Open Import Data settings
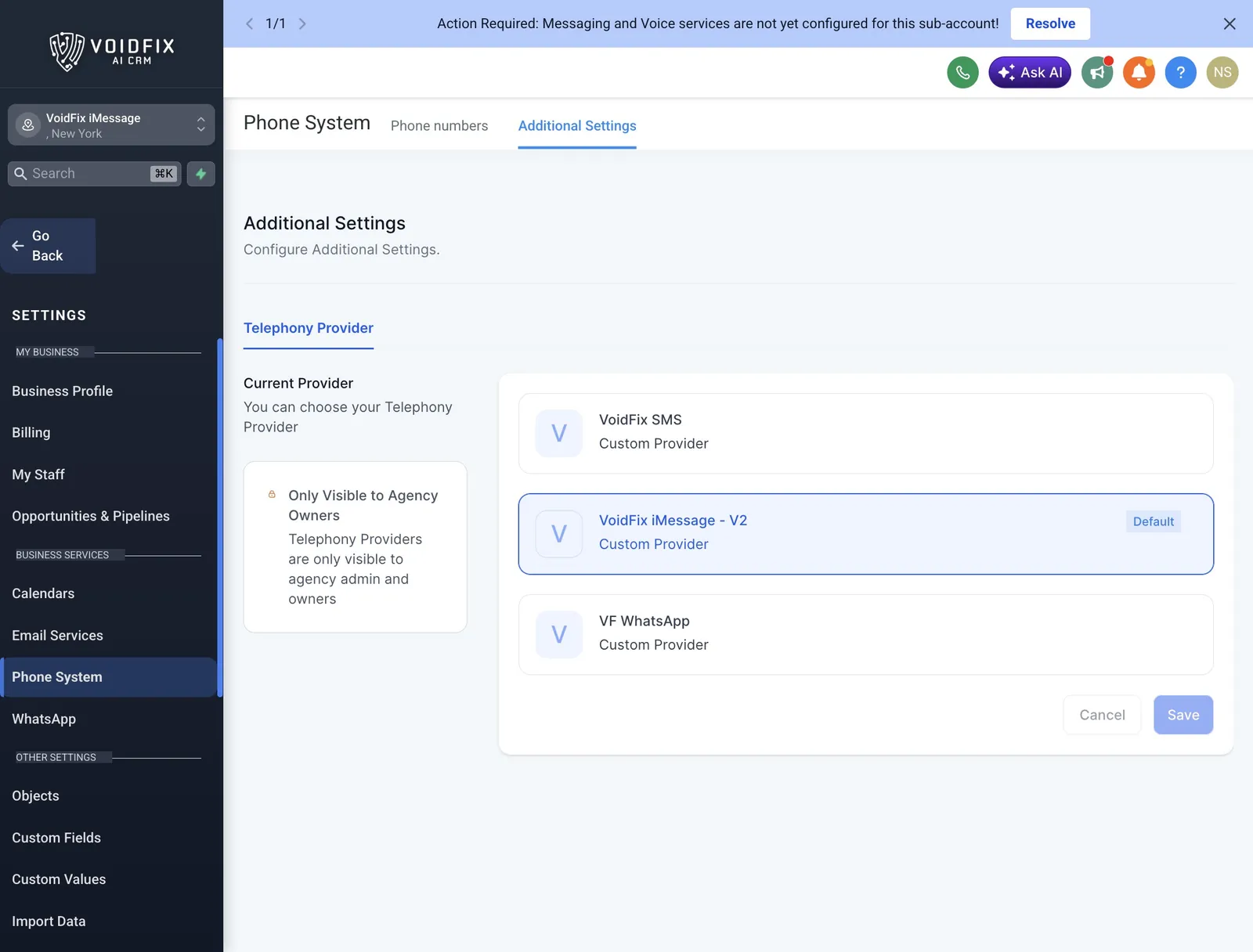This screenshot has width=1253, height=952. (49, 921)
